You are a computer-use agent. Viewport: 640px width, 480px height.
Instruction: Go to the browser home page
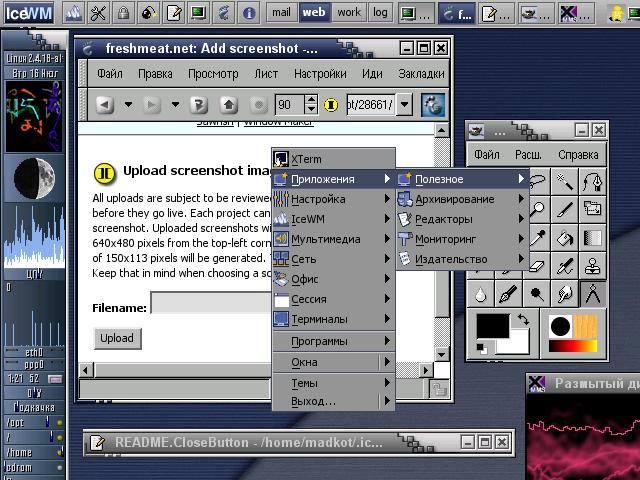(x=229, y=105)
